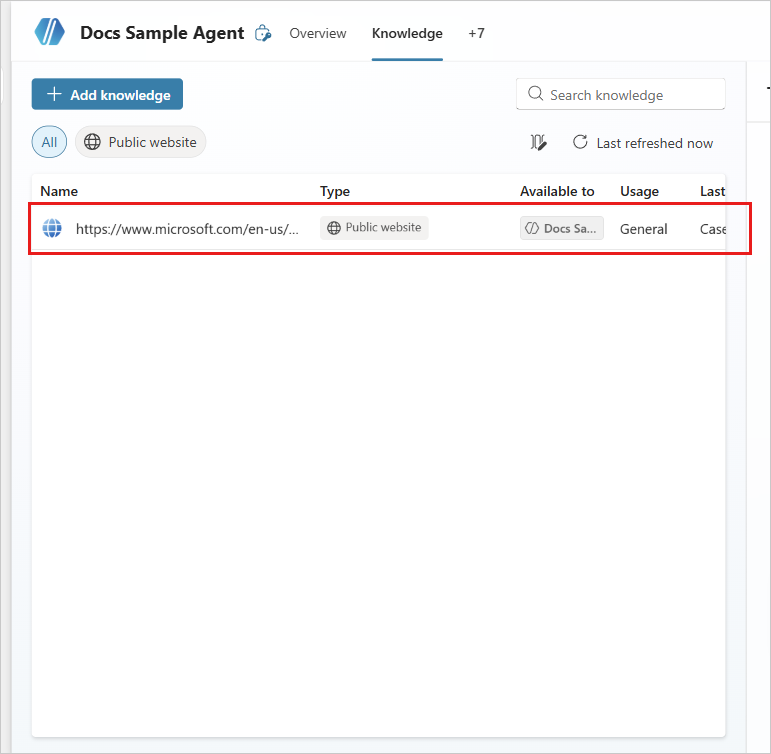Sort by the Name column header
Screen dimensions: 771x754
click(59, 191)
